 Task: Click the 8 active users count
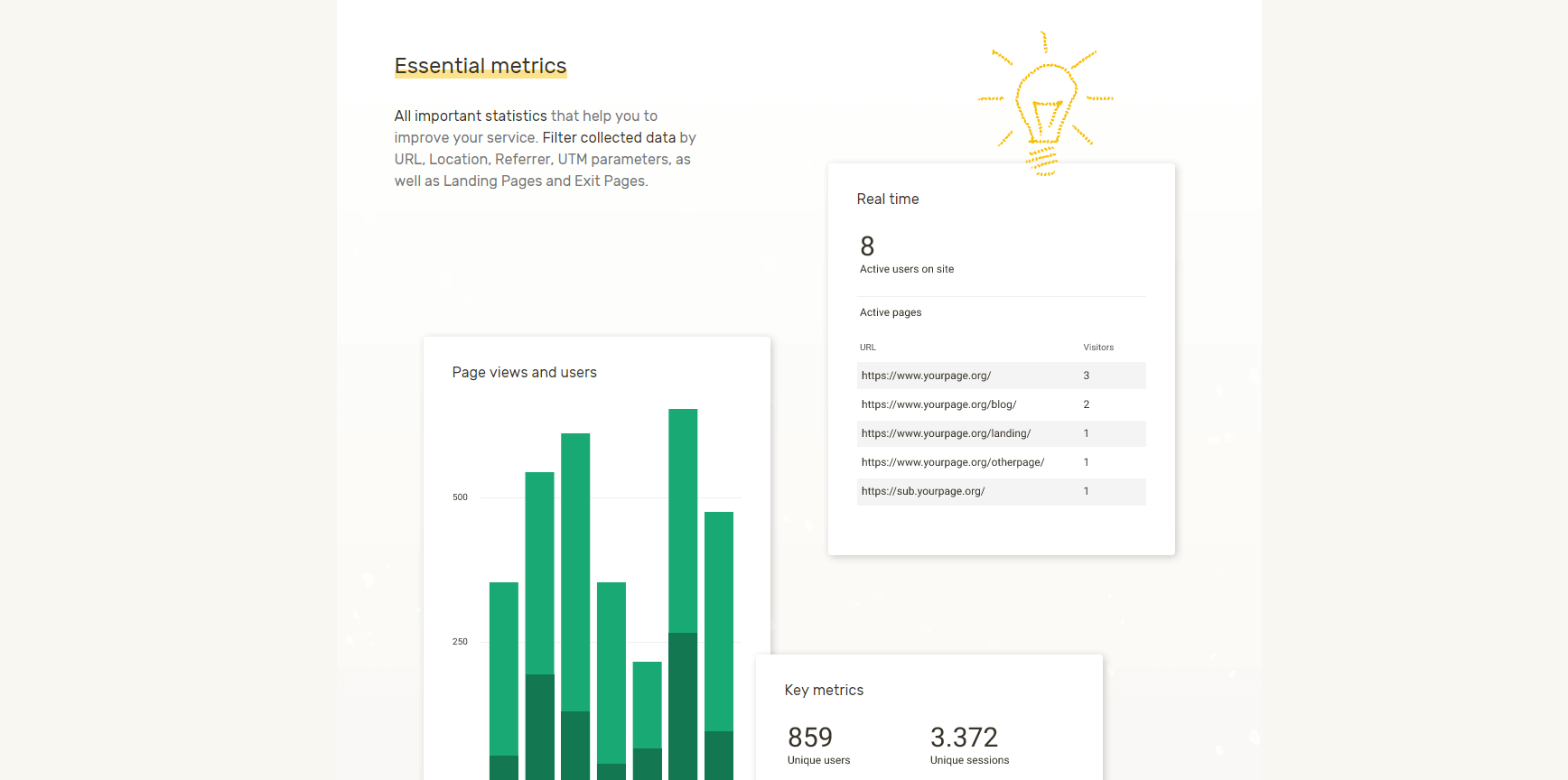tap(867, 246)
